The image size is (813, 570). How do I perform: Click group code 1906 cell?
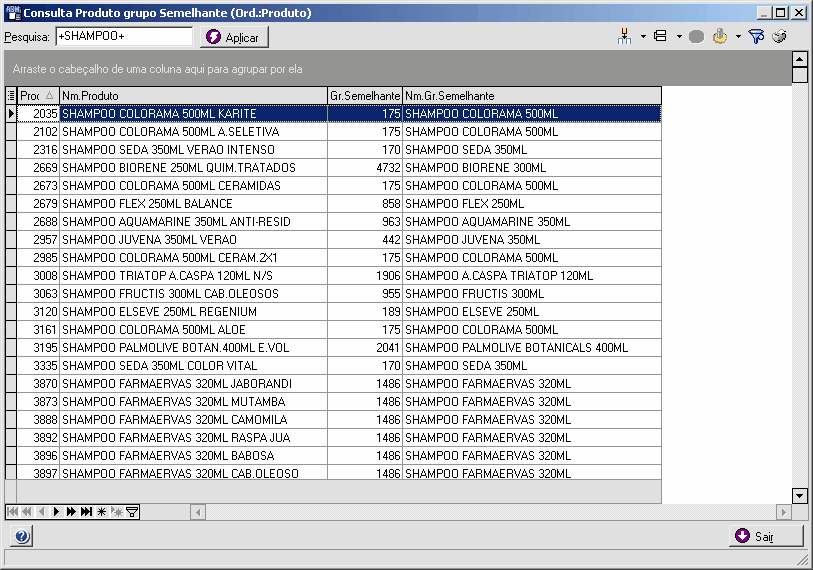coord(365,276)
